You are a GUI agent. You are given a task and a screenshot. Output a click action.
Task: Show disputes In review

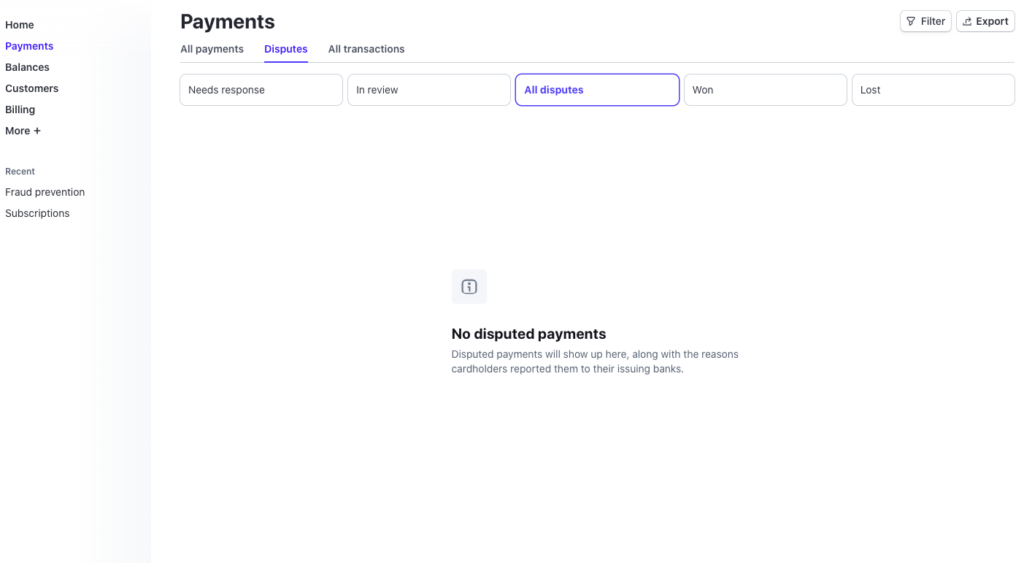pos(429,90)
